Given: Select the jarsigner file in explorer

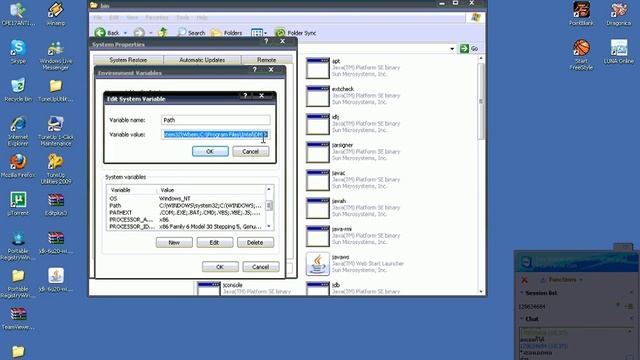Looking at the screenshot, I should (x=318, y=152).
